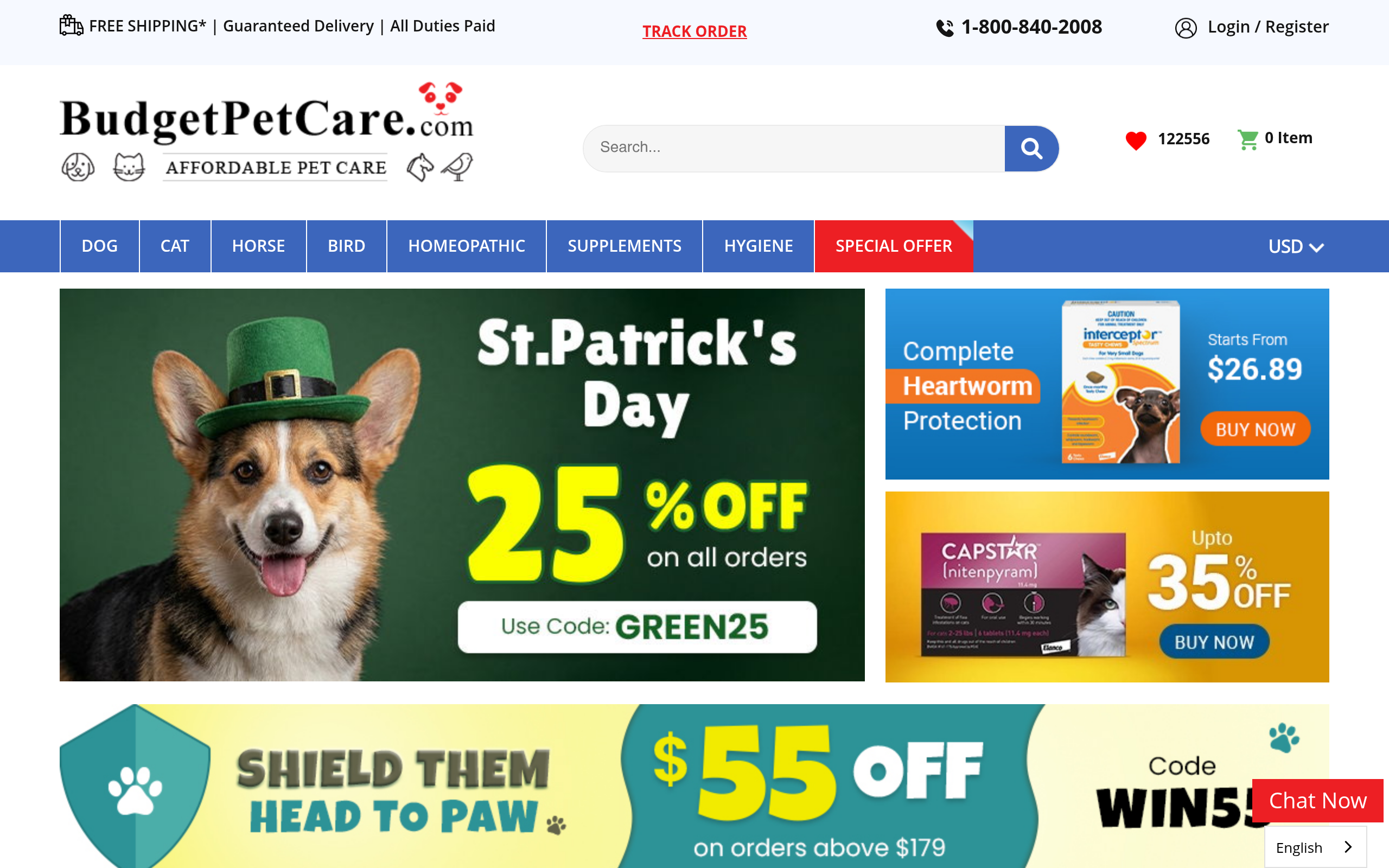Click the horse head icon in logo
This screenshot has height=868, width=1389.
point(420,167)
